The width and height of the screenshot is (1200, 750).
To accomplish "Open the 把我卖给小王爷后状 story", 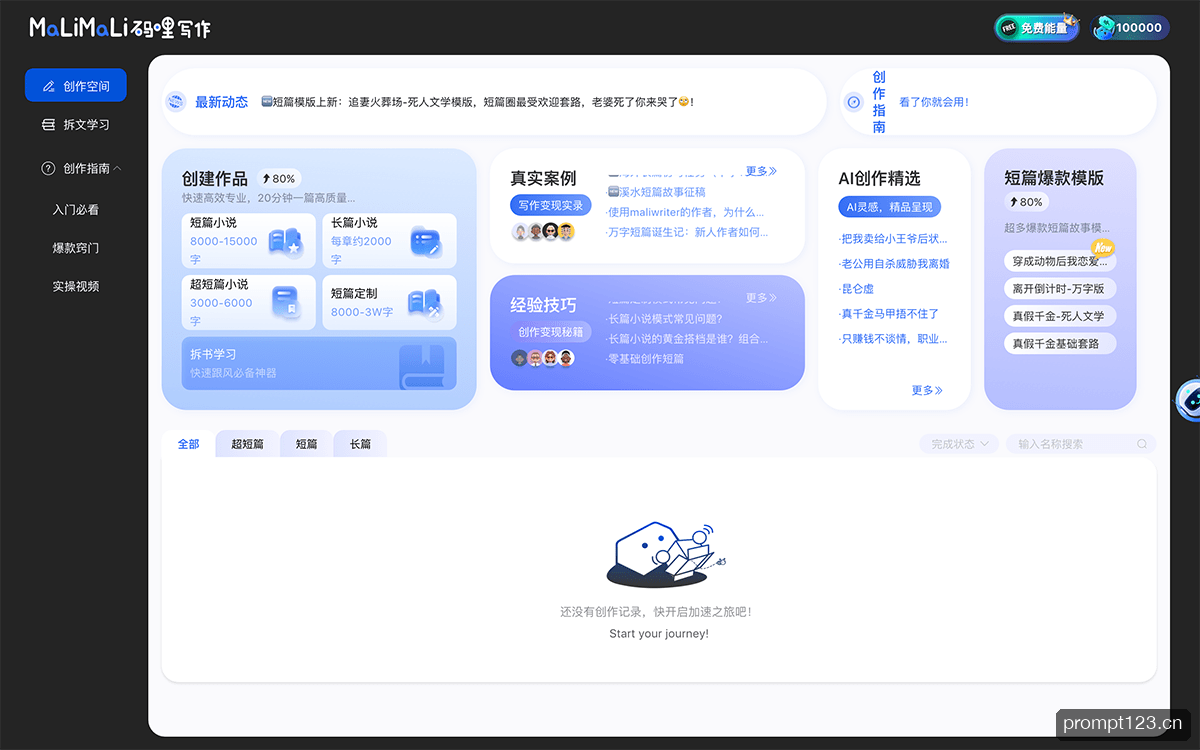I will pos(893,239).
